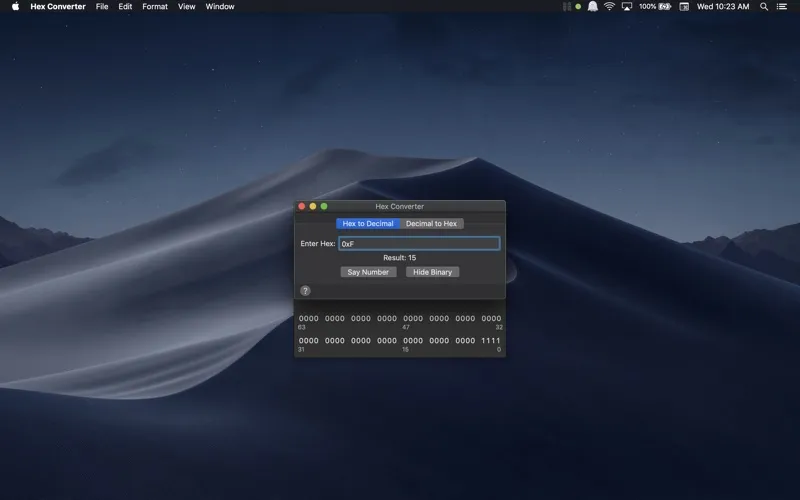The width and height of the screenshot is (800, 500).
Task: Open the Window menu
Action: coord(220,7)
